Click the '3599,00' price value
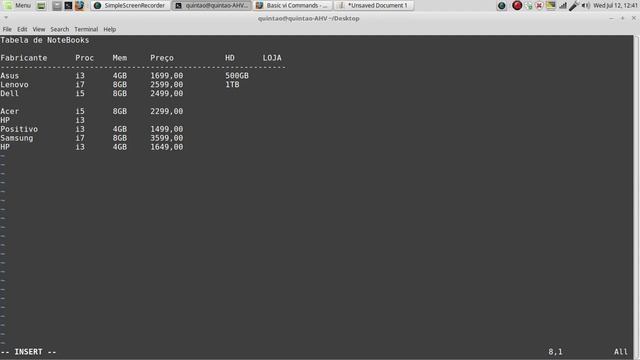This screenshot has height=360, width=640. pos(167,138)
